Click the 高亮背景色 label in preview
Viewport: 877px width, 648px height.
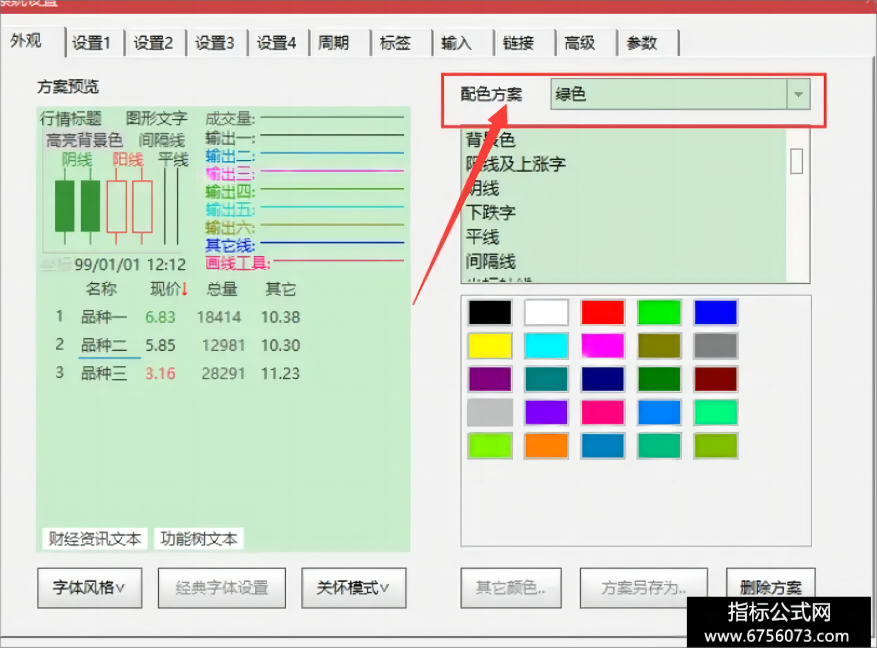84,140
